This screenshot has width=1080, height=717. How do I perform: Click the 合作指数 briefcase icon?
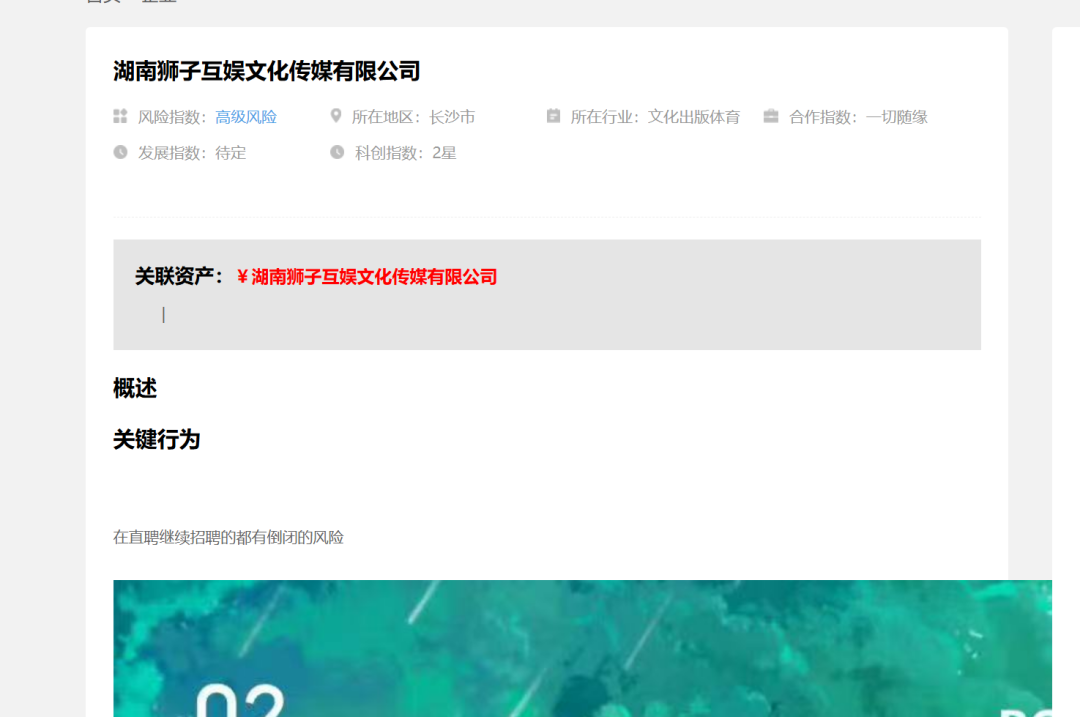click(x=770, y=115)
